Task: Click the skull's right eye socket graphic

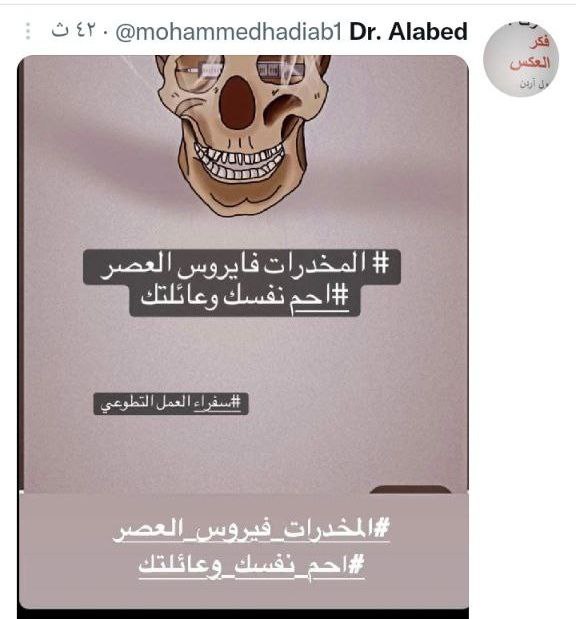Action: click(x=281, y=70)
